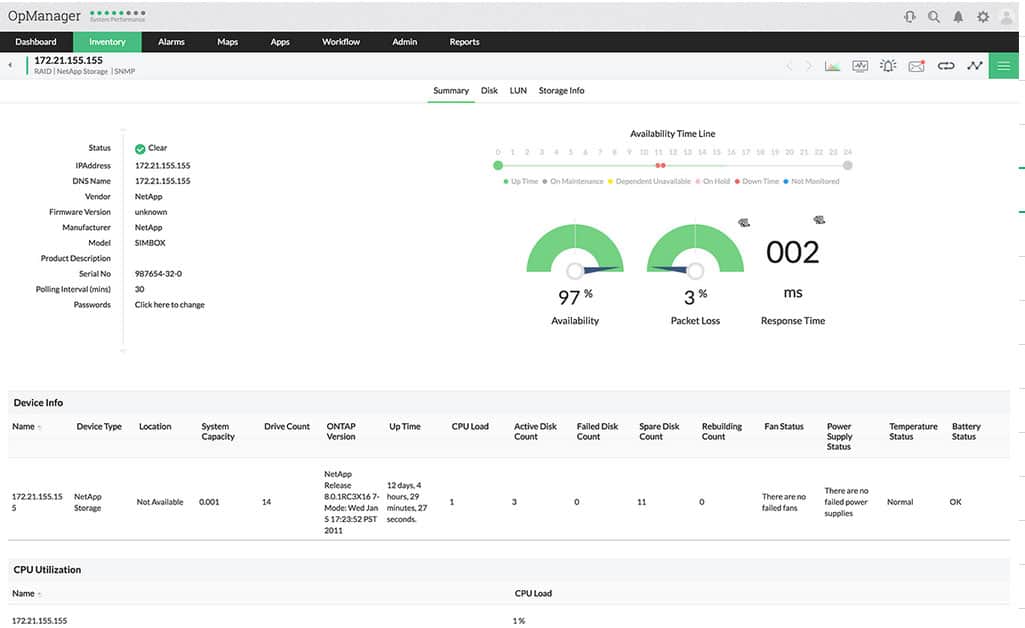Screen dimensions: 1025x628
Task: Click the 'Click here to change' passwords link
Action: pyautogui.click(x=169, y=305)
